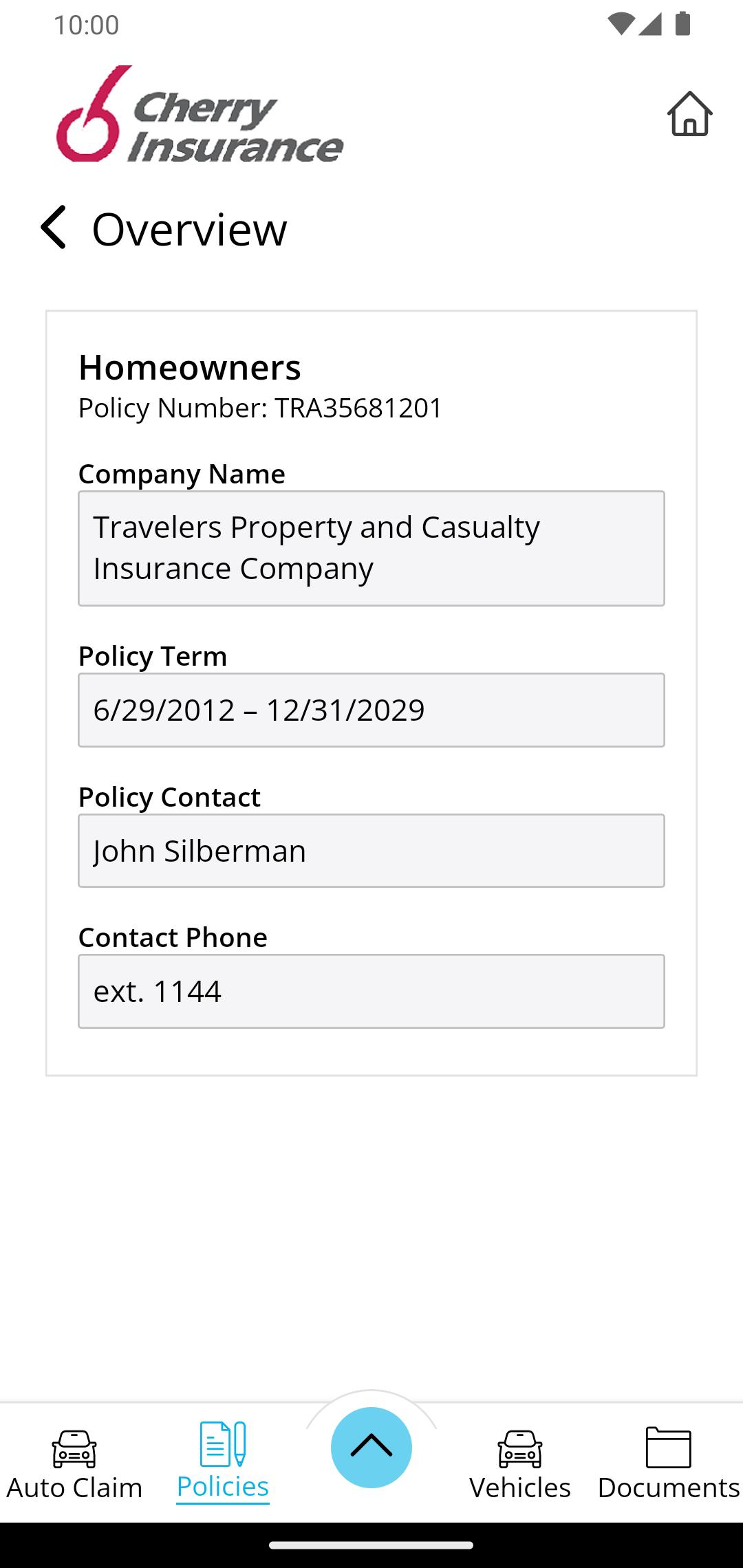Screen dimensions: 743x1568
Task: Tap the Homeowners policy heading
Action: [190, 367]
